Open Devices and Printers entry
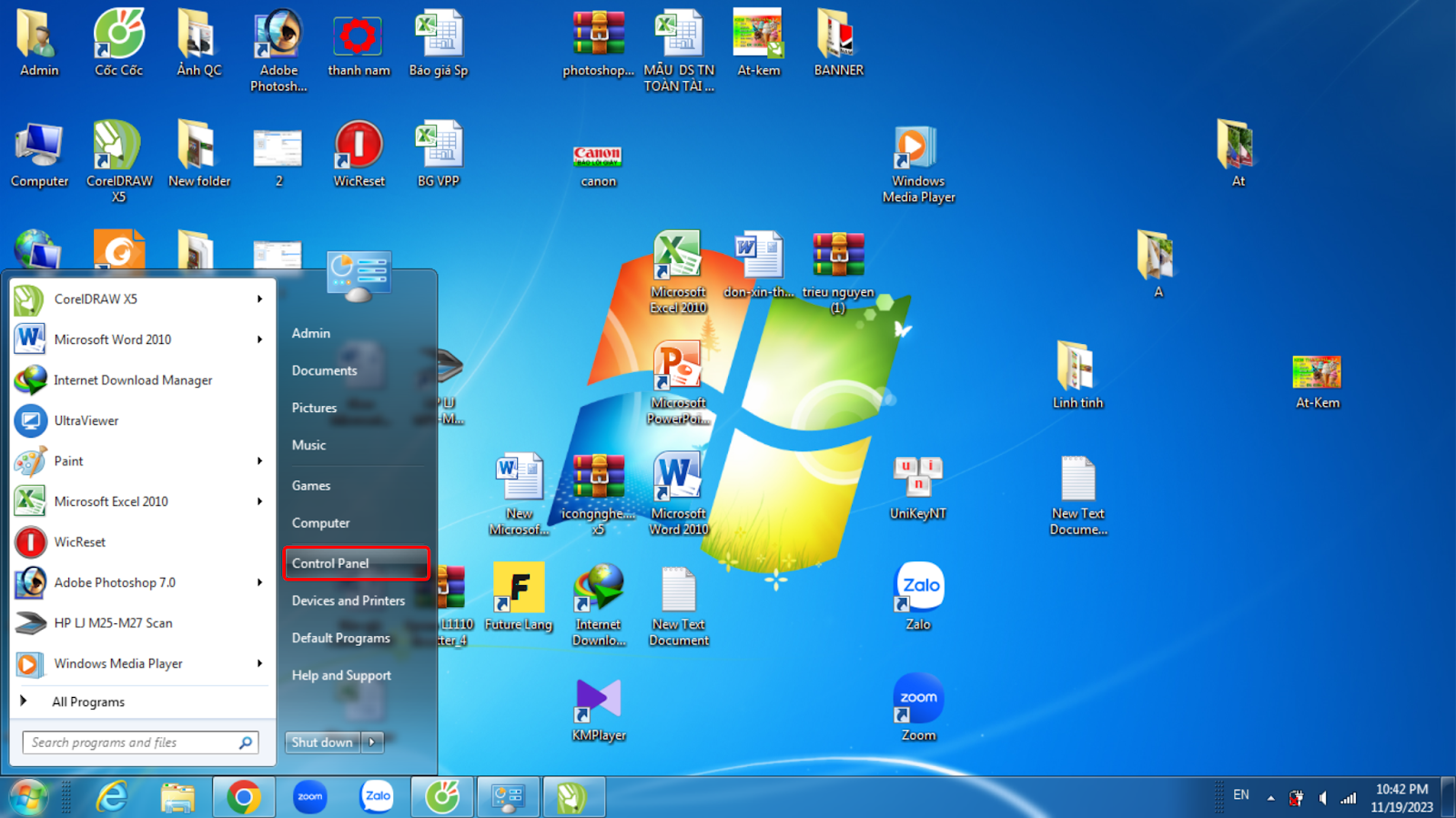 (349, 601)
